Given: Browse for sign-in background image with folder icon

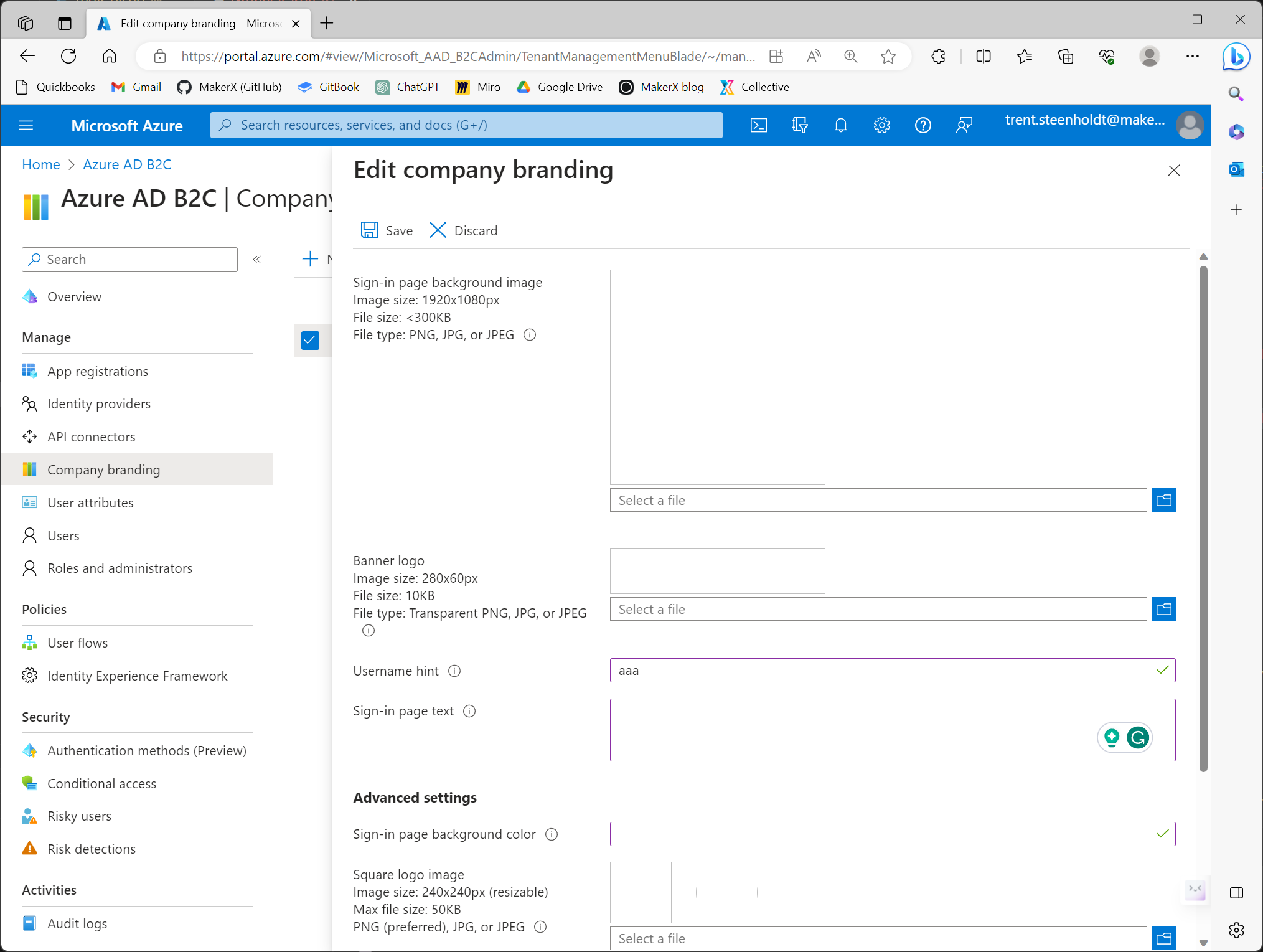Looking at the screenshot, I should click(x=1163, y=500).
